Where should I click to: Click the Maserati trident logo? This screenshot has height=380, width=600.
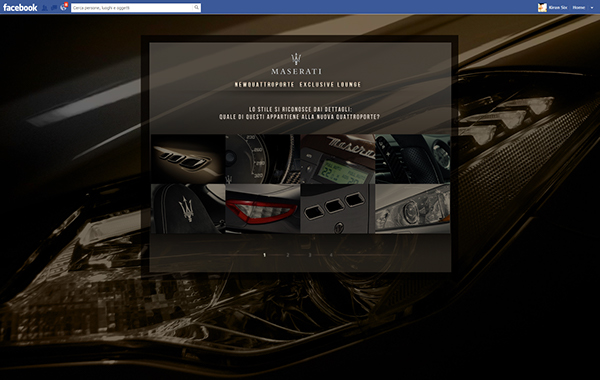[296, 59]
